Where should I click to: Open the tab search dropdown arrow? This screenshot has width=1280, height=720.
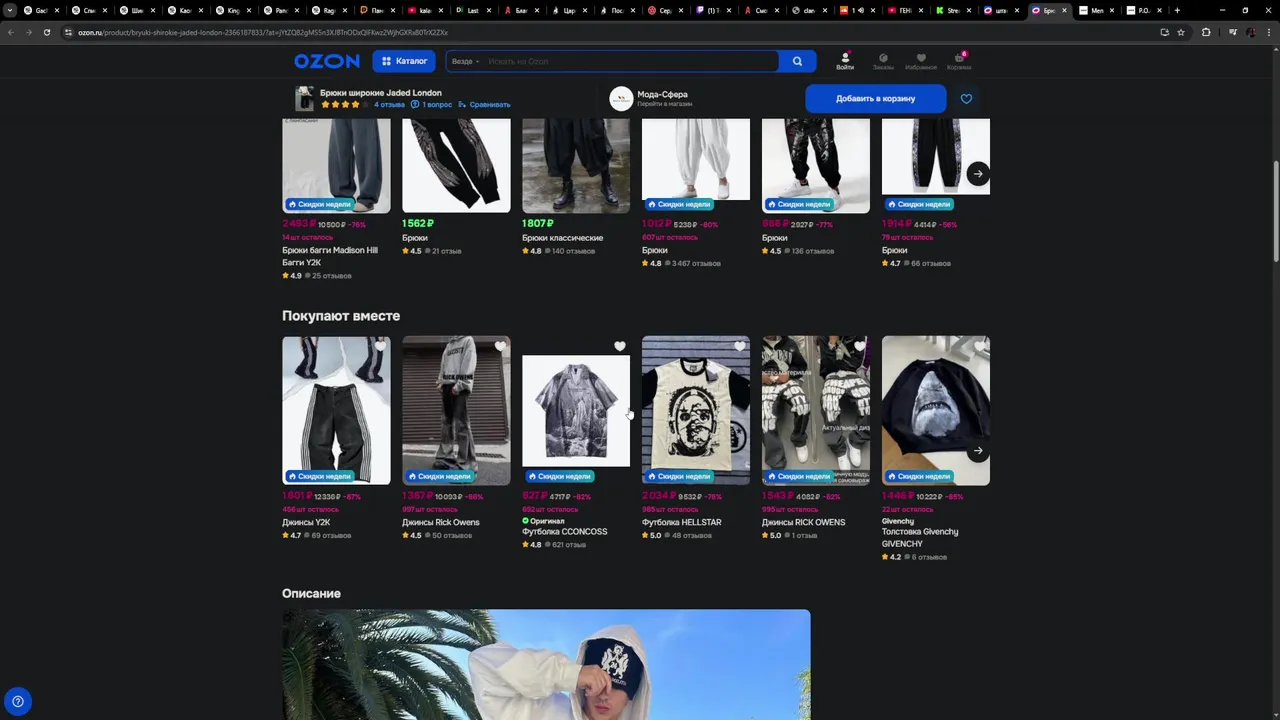point(10,10)
